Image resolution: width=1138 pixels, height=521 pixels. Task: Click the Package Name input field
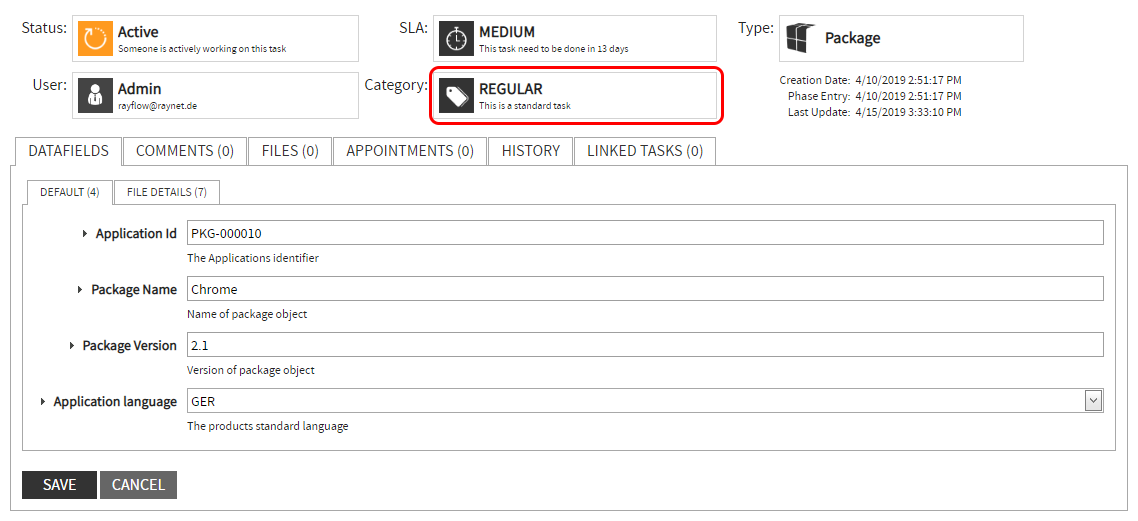point(645,289)
